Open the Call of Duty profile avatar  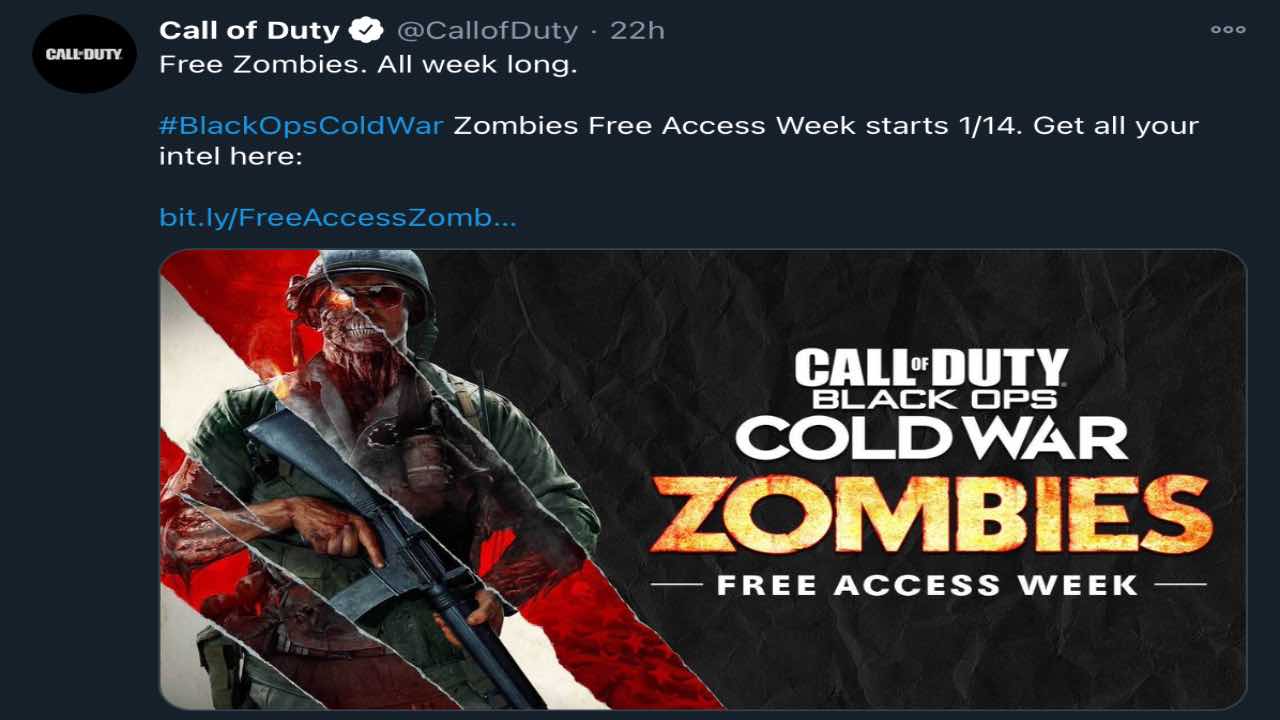(84, 54)
